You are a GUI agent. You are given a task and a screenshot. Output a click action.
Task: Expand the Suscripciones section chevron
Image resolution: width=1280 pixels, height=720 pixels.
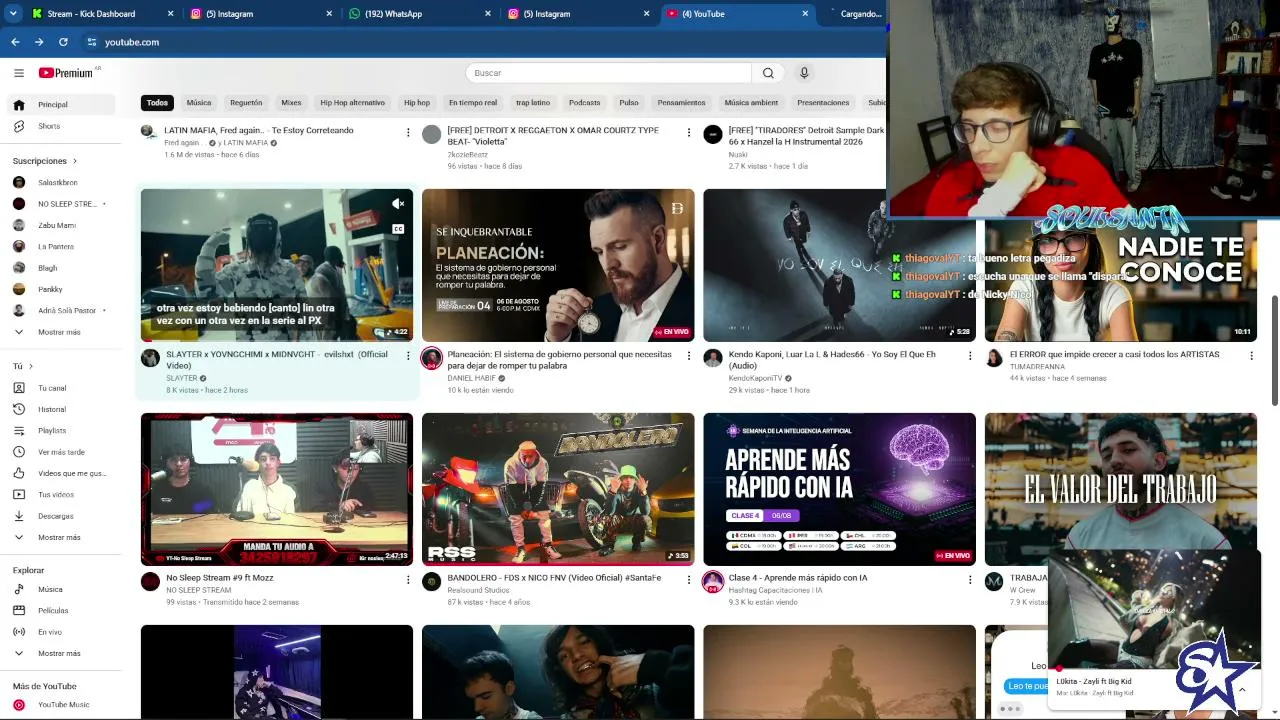[74, 161]
